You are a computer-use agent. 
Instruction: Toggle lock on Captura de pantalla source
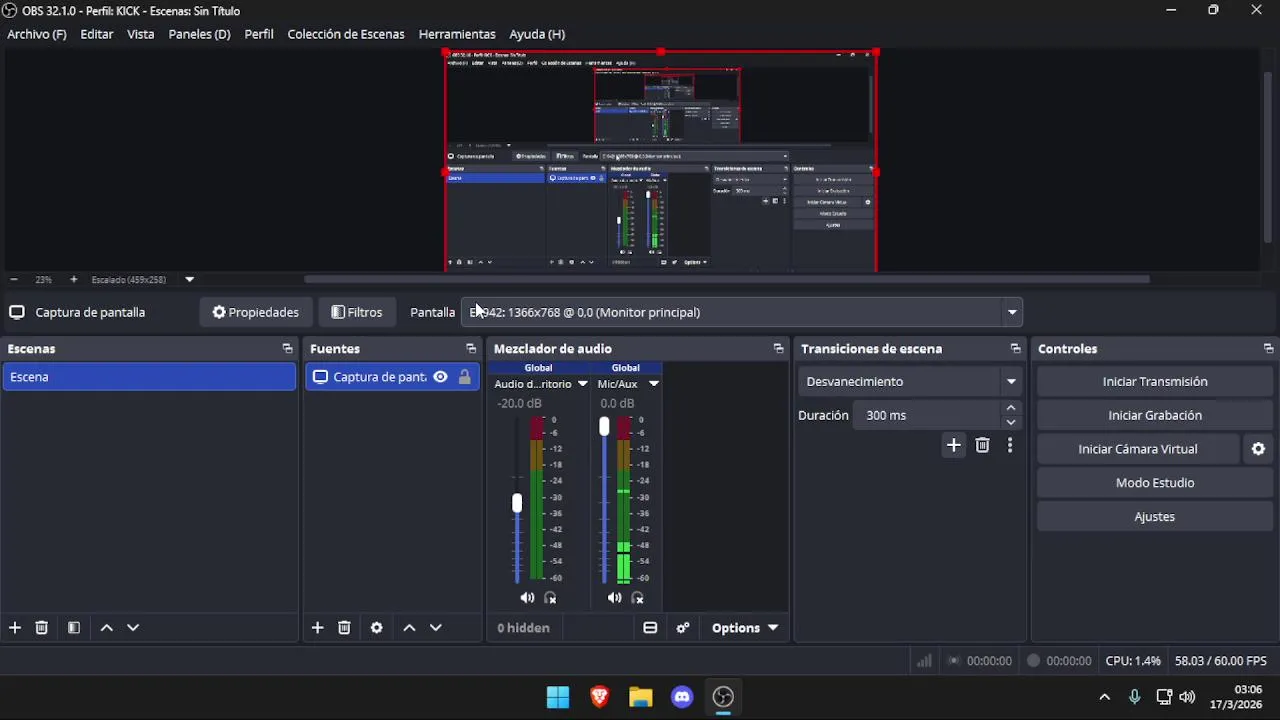(x=465, y=377)
